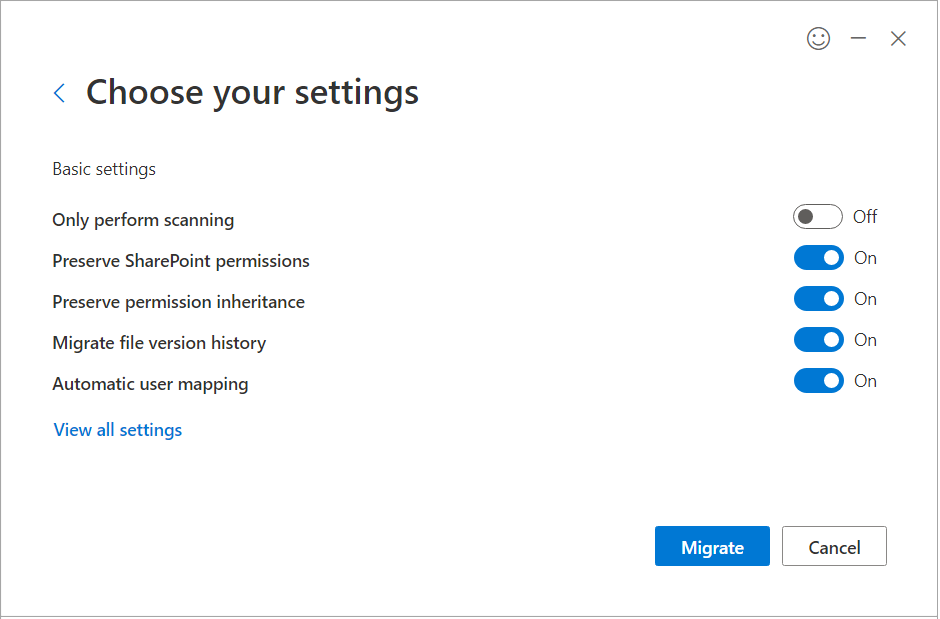The width and height of the screenshot is (940, 619).
Task: Turn off Preserve SharePoint permissions
Action: click(x=818, y=258)
